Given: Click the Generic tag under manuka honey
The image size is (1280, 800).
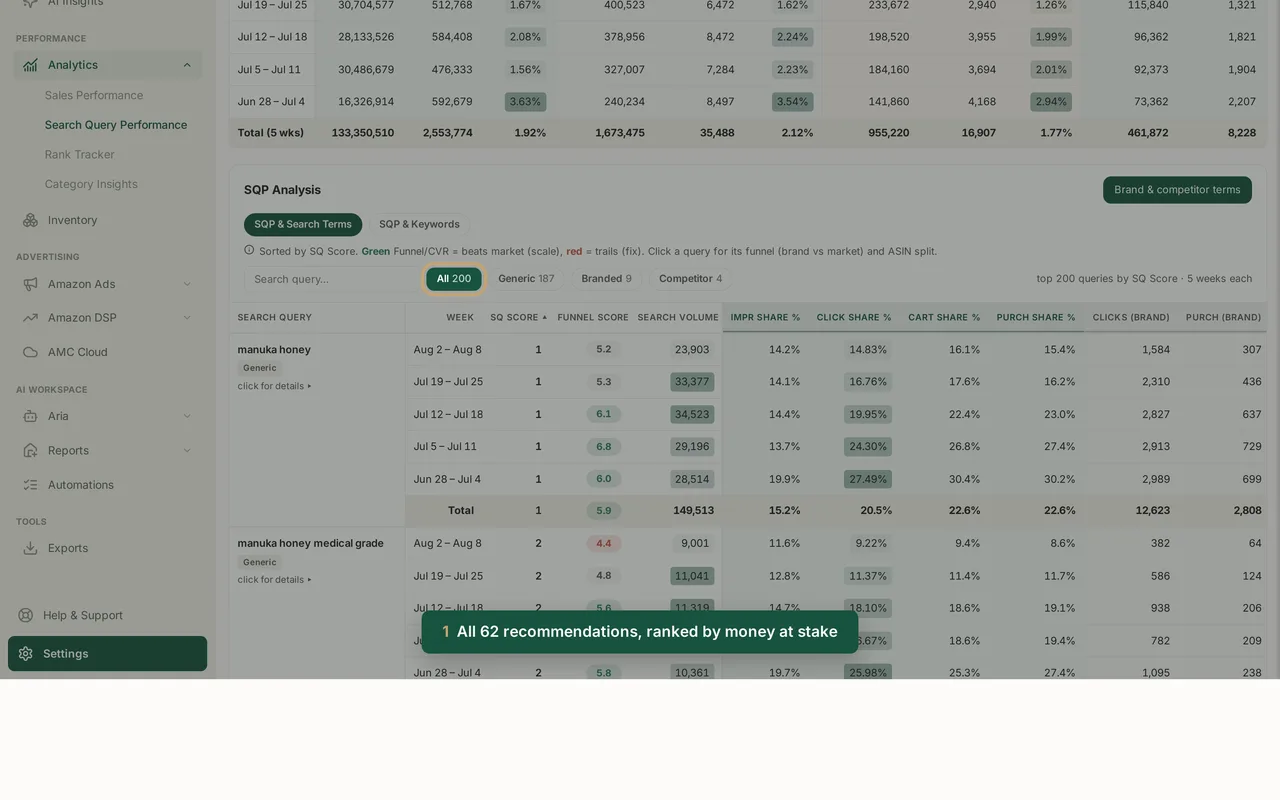Looking at the screenshot, I should click(260, 368).
